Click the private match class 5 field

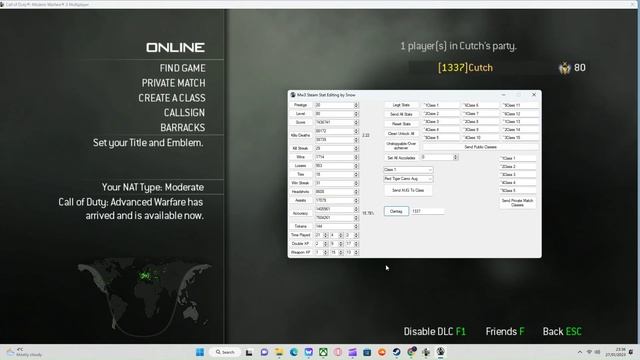[x=518, y=191]
